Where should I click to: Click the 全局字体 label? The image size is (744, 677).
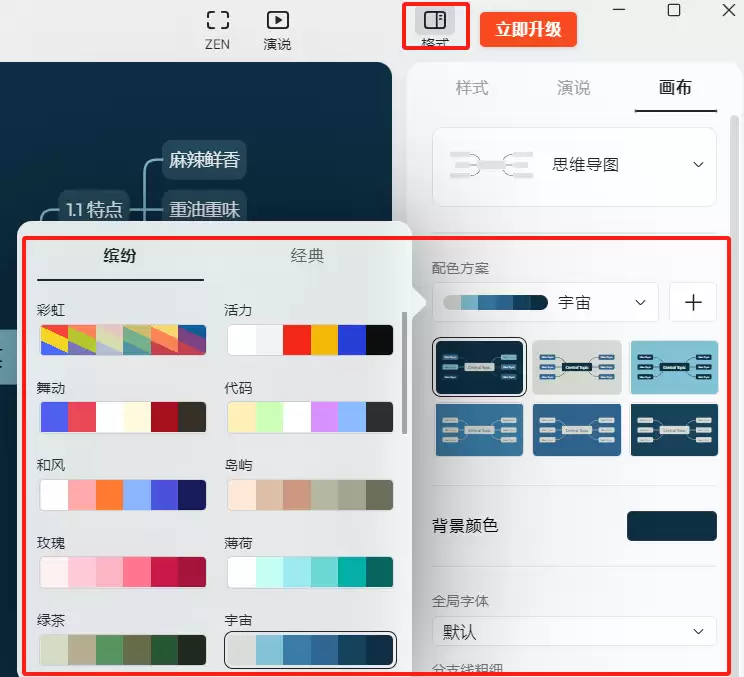460,601
